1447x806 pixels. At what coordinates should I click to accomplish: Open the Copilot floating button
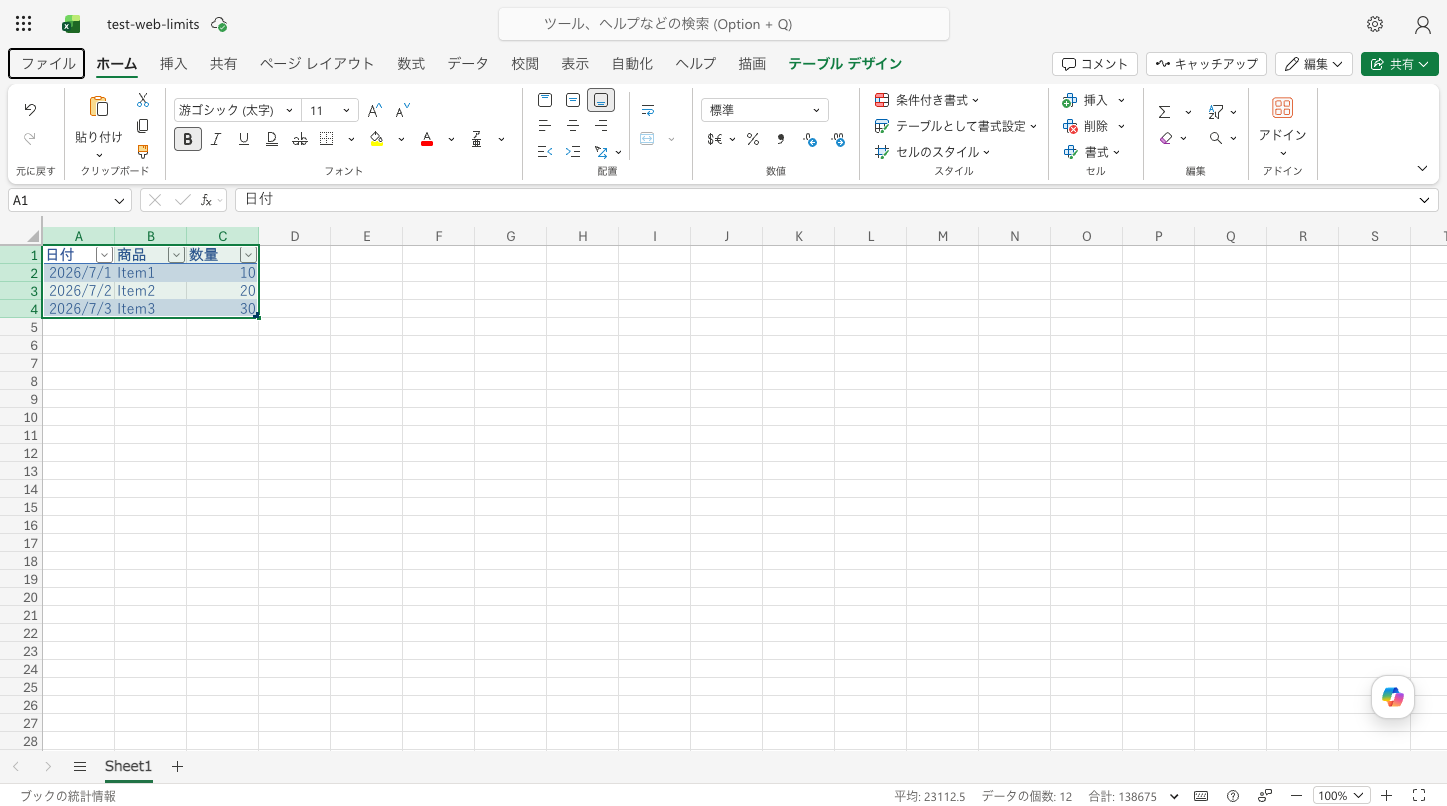[x=1392, y=697]
